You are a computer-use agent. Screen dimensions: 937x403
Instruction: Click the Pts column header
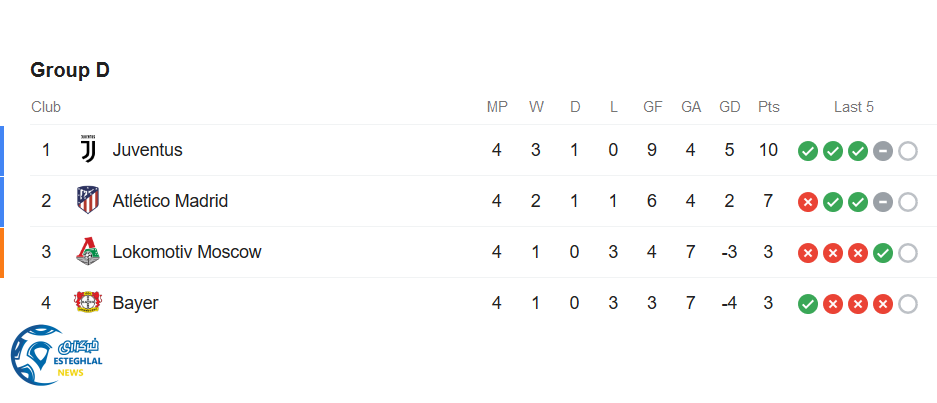(x=768, y=107)
